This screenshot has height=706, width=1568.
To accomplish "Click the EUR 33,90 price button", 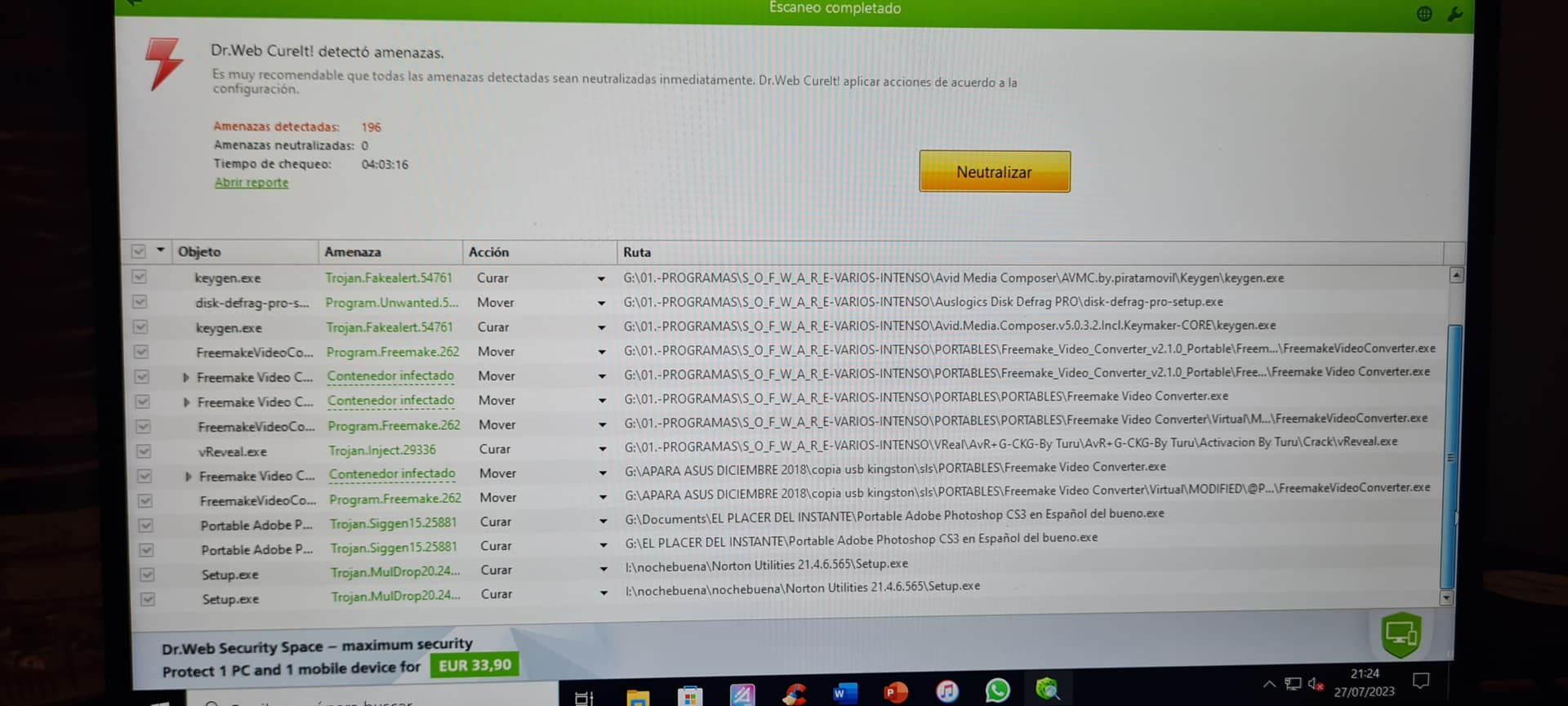I will [x=474, y=665].
